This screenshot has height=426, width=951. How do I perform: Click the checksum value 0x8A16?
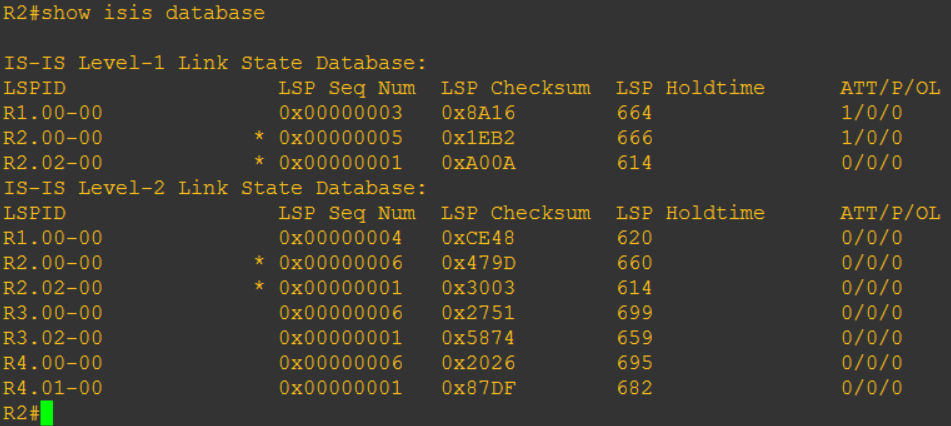[478, 113]
